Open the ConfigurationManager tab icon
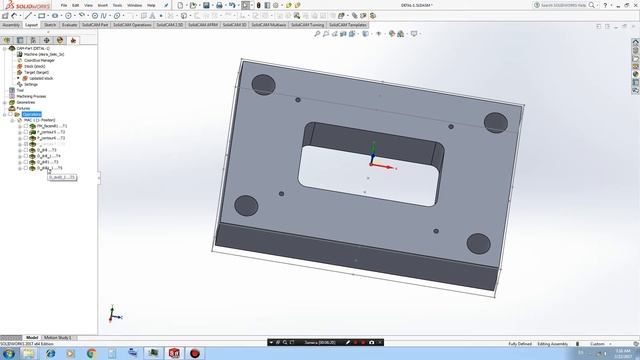Viewport: 640px width, 360px height. pyautogui.click(x=33, y=40)
